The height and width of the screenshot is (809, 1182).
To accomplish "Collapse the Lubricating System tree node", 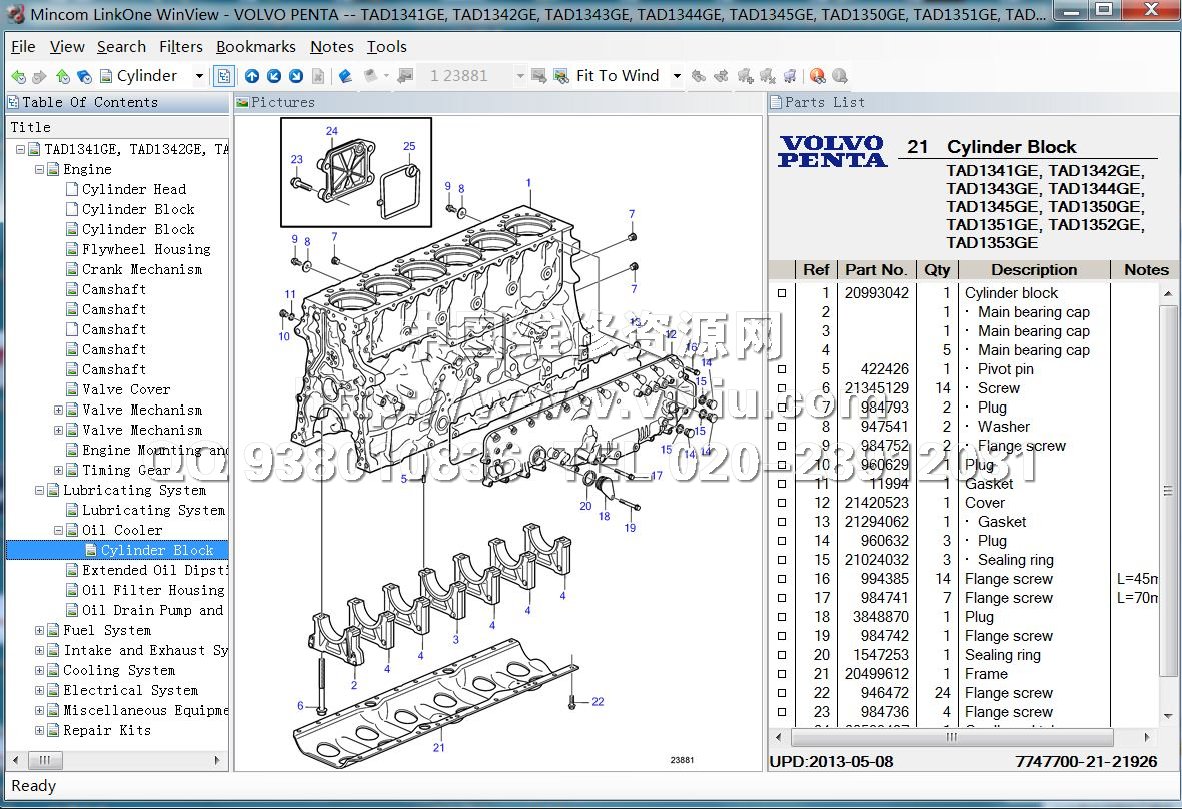I will tap(40, 490).
